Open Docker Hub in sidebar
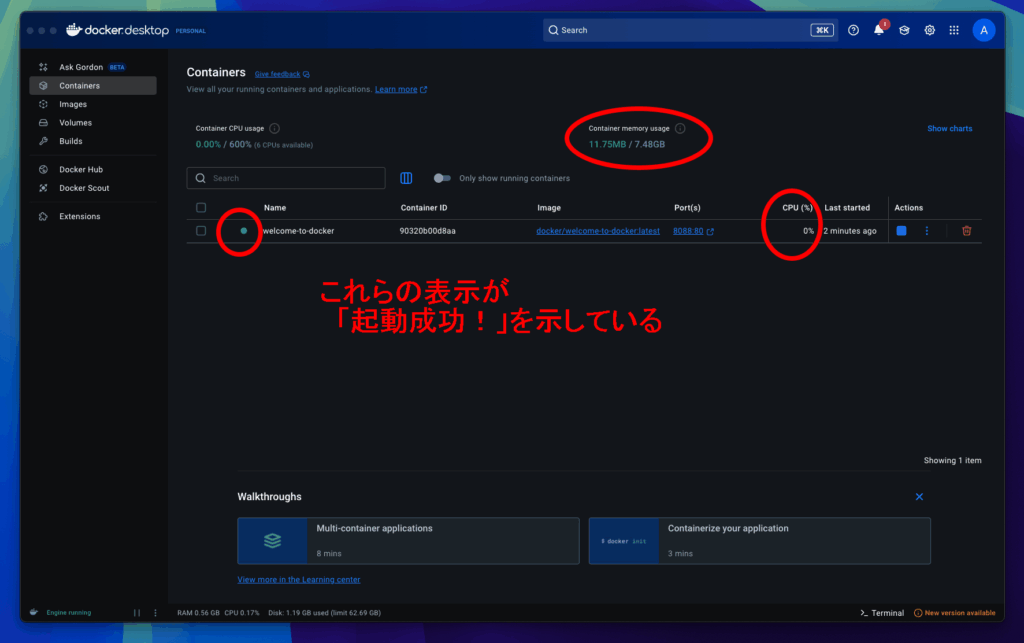This screenshot has width=1024, height=643. [x=93, y=170]
